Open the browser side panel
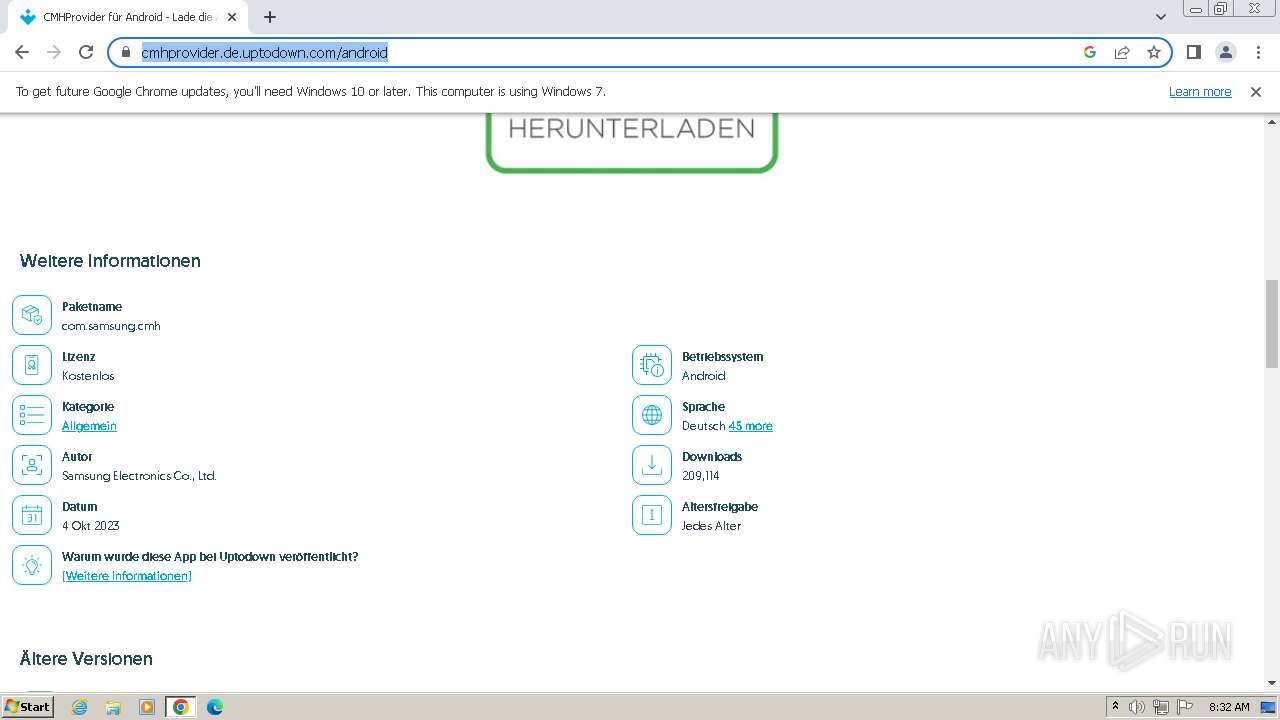The height and width of the screenshot is (720, 1280). [x=1193, y=52]
